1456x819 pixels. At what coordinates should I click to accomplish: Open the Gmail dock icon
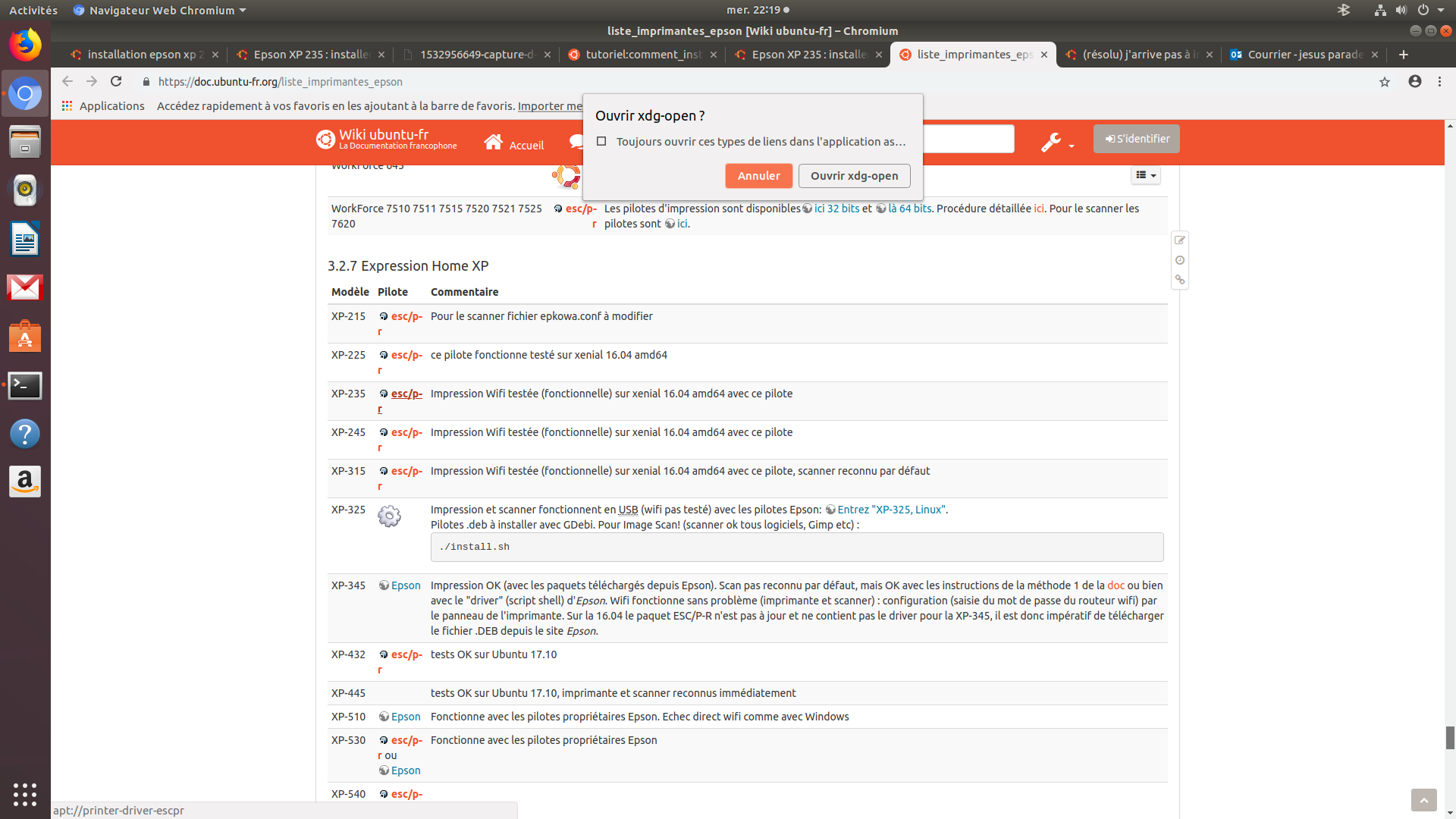[25, 287]
